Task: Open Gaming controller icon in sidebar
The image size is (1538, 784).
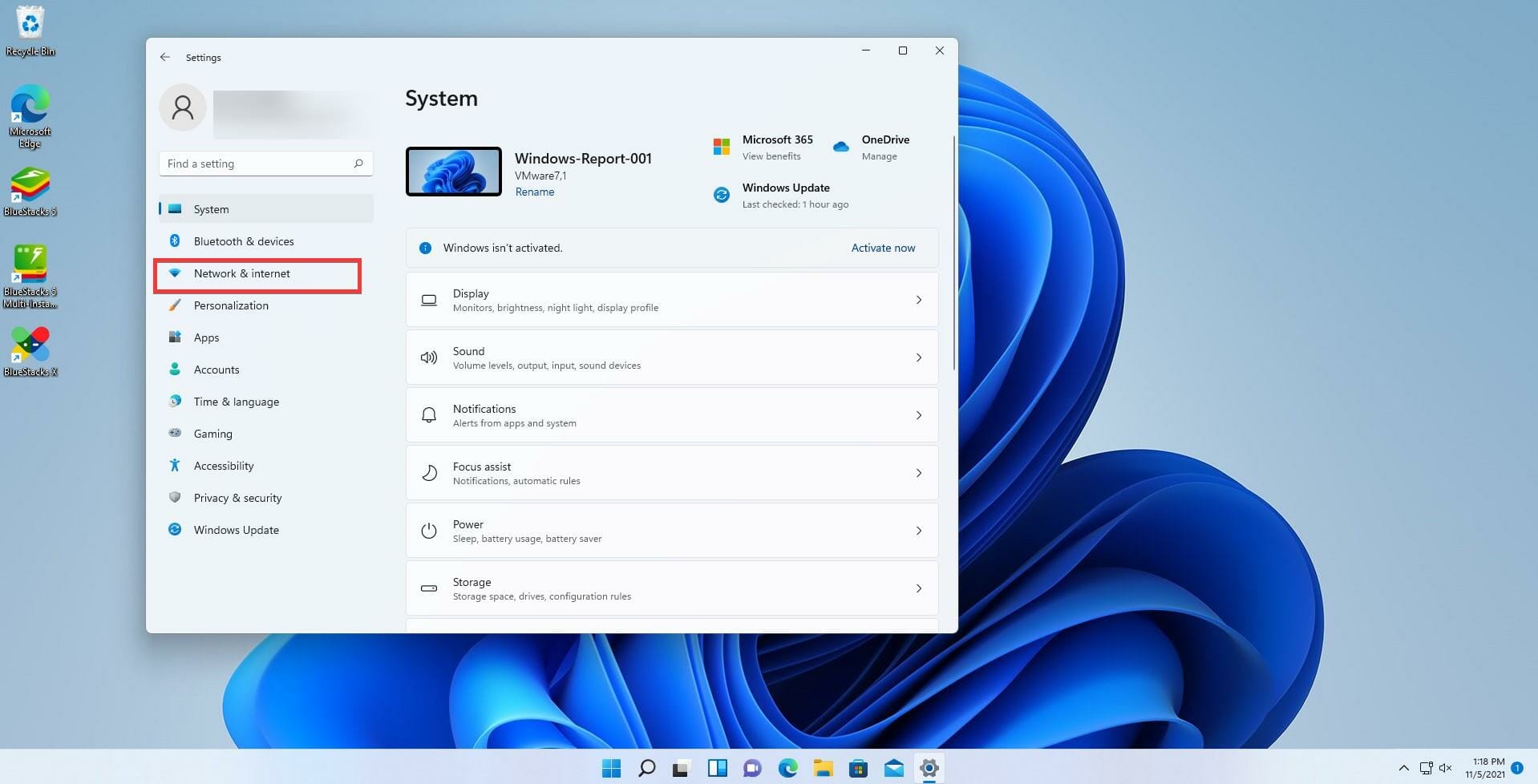Action: 175,434
